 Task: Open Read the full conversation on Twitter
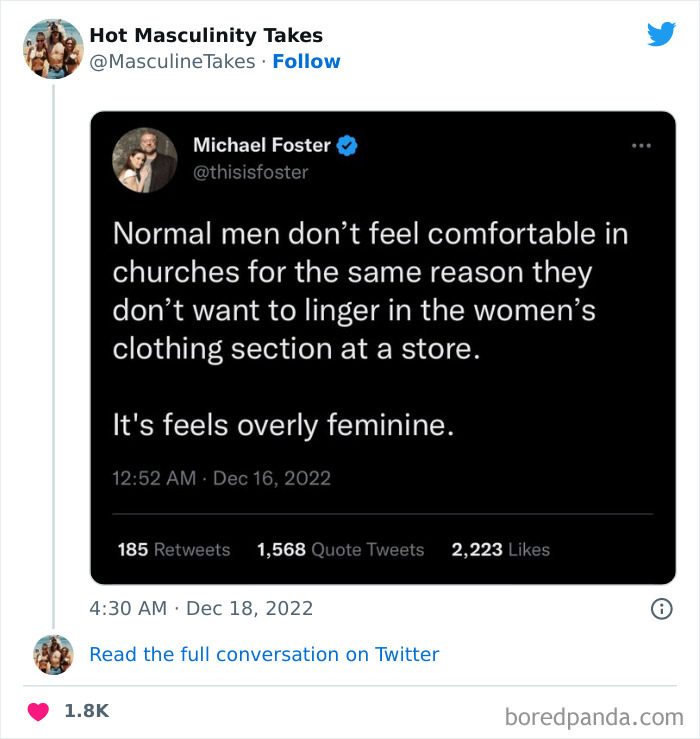(264, 654)
